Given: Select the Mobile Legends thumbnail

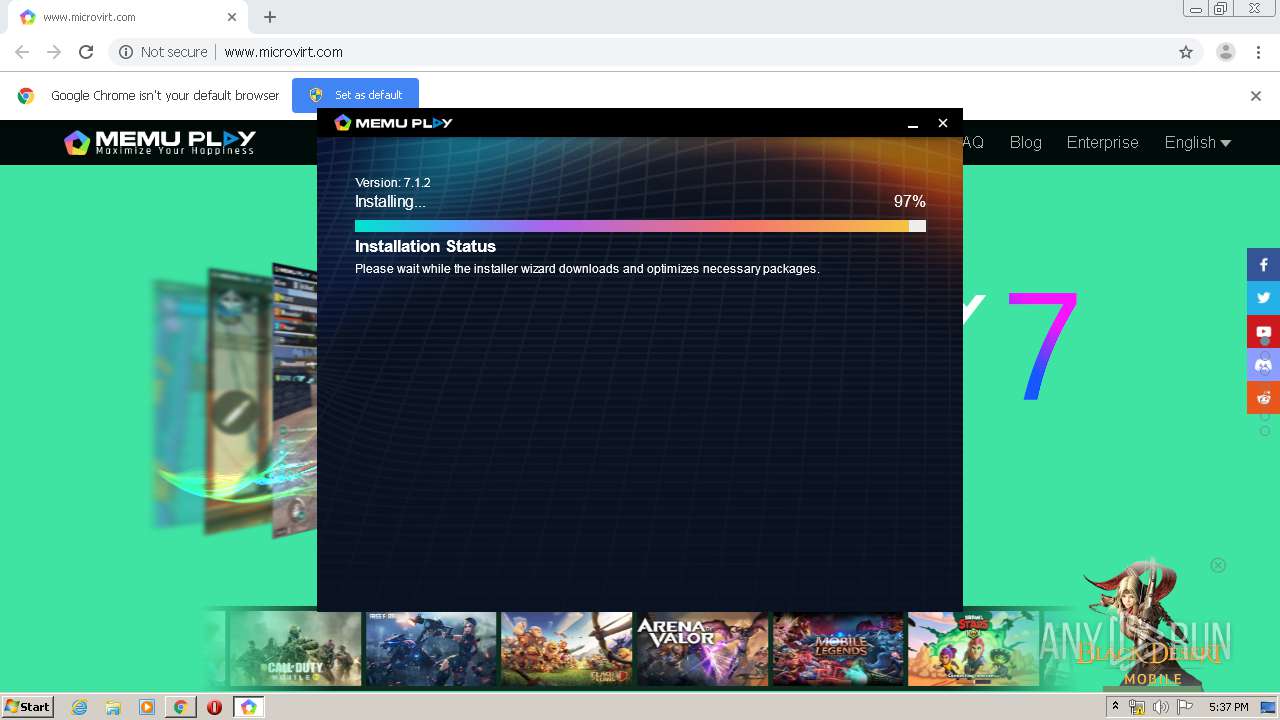Looking at the screenshot, I should [838, 648].
